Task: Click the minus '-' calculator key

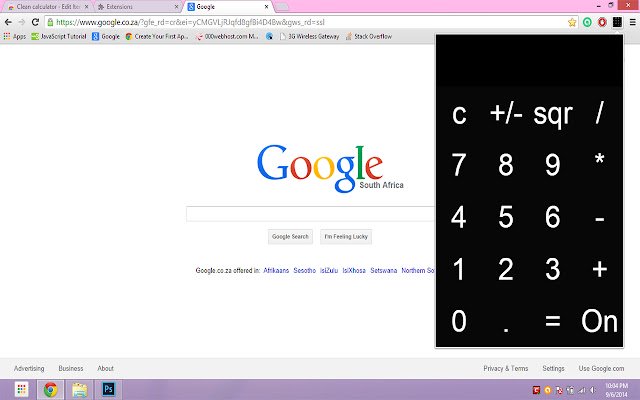Action: point(600,219)
